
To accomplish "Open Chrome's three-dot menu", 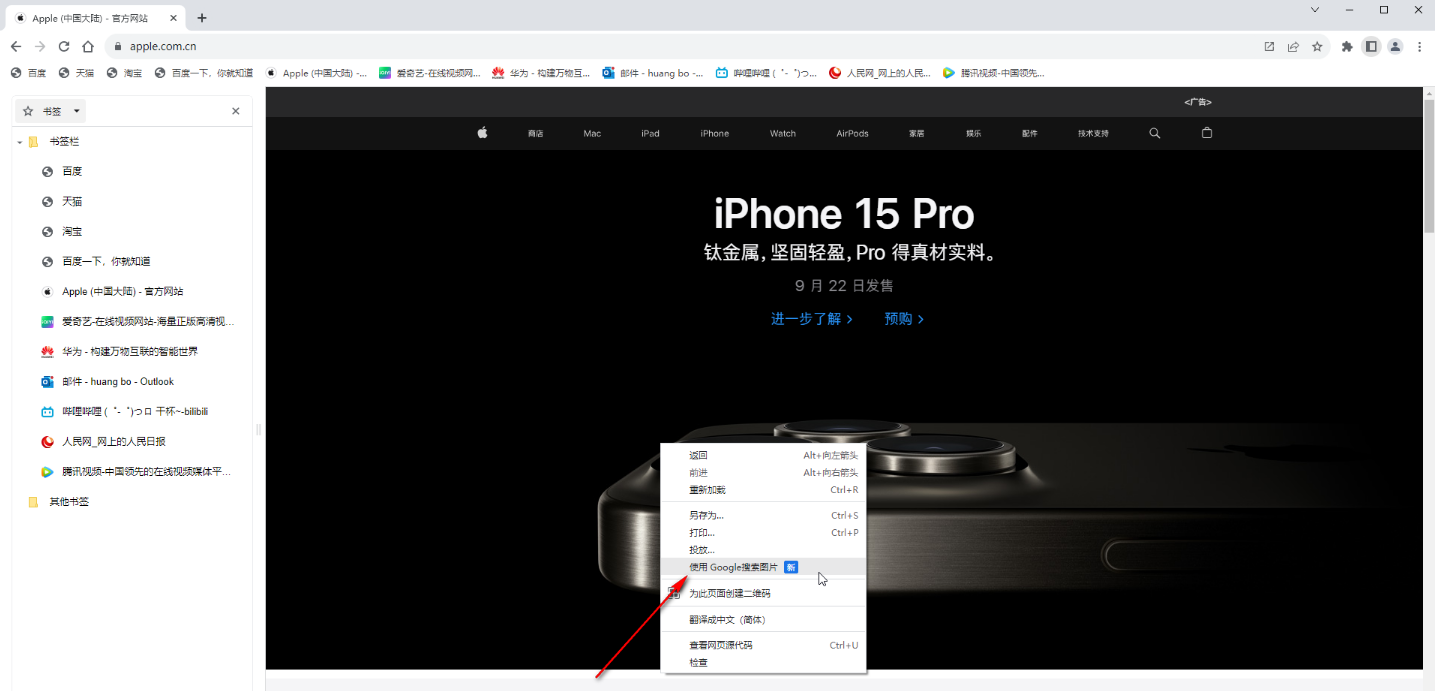I will [x=1419, y=46].
